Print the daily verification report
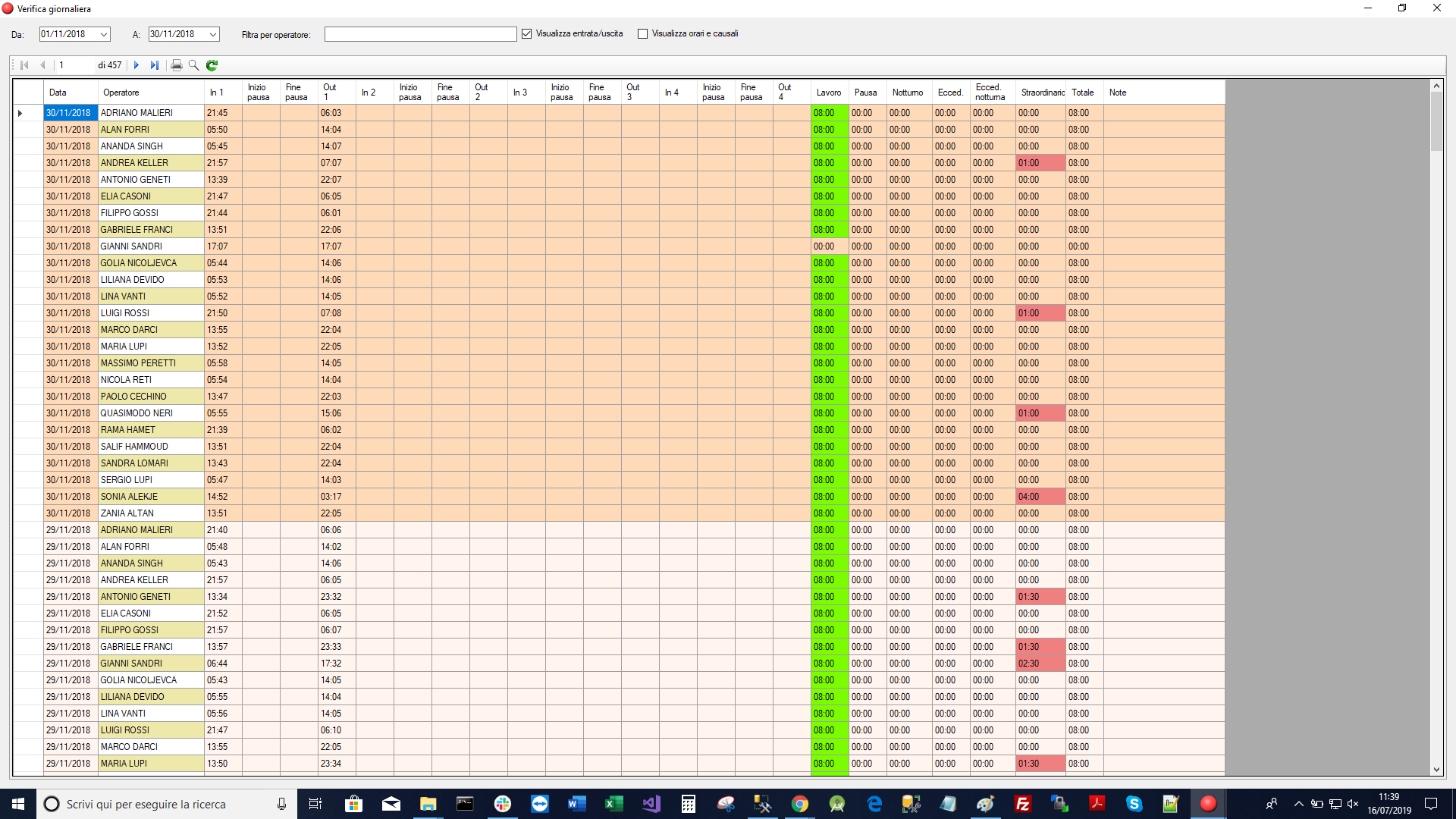Viewport: 1456px width, 819px height. [x=177, y=65]
